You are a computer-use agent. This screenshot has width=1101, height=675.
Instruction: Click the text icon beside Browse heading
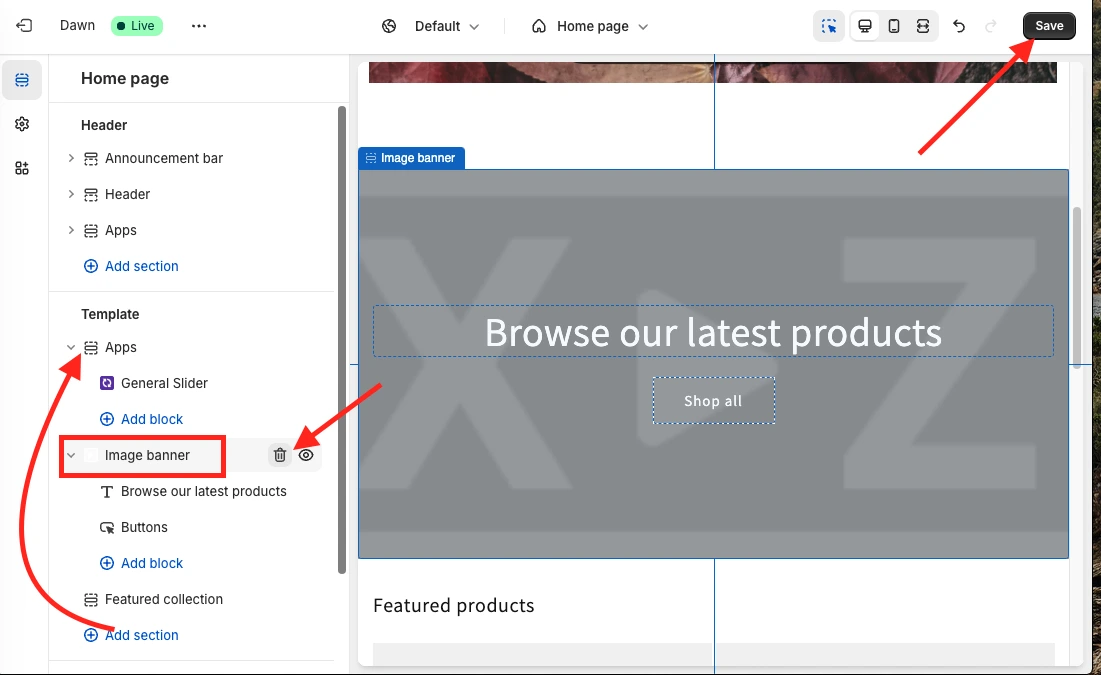pos(107,492)
